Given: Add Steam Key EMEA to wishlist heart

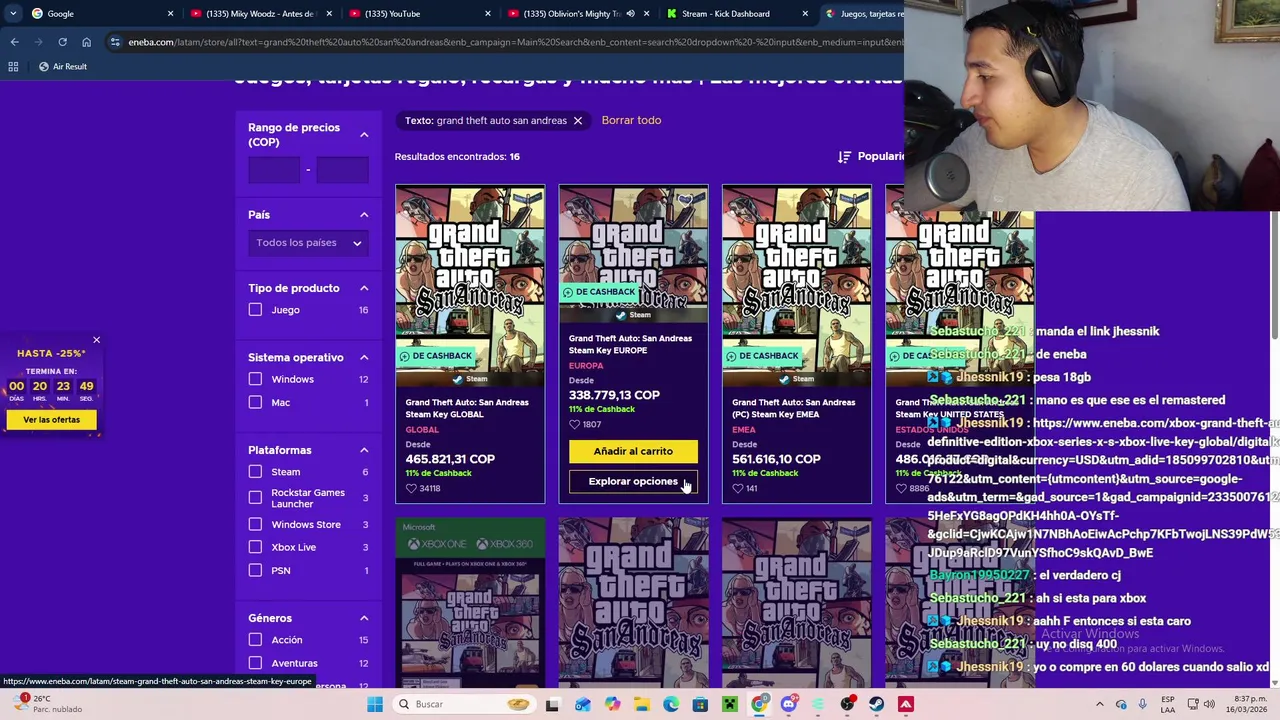Looking at the screenshot, I should tap(738, 488).
